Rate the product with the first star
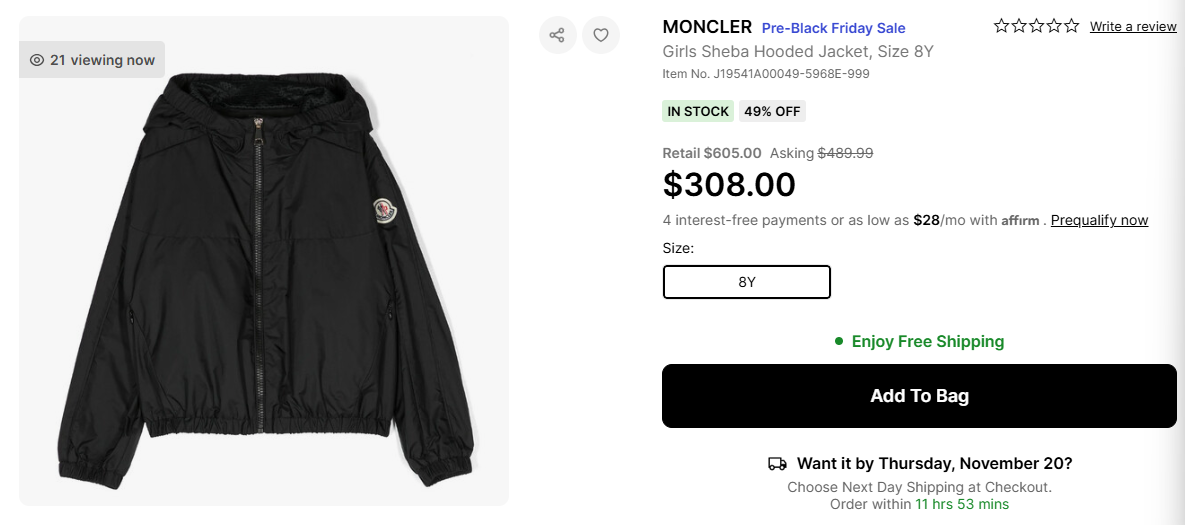Screen dimensions: 1185x525 pos(1001,26)
